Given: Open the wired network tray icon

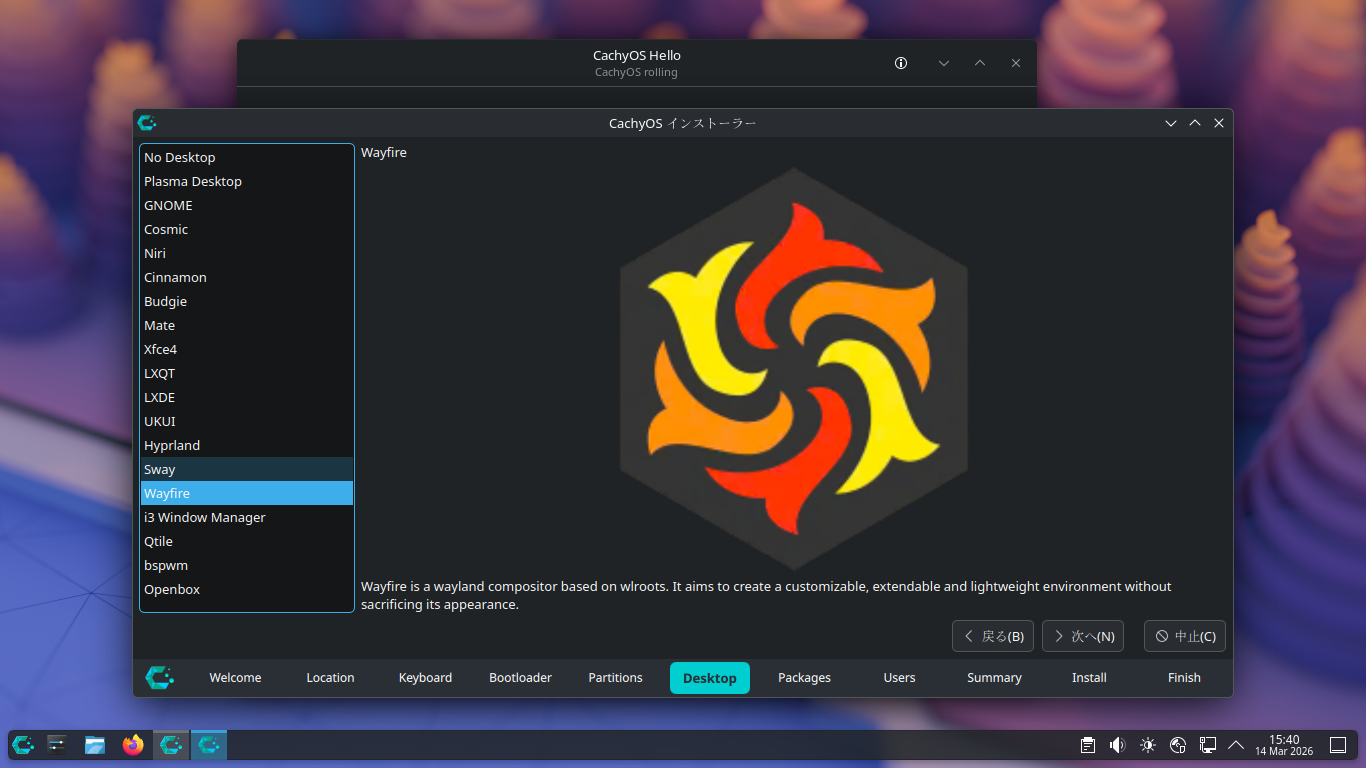Looking at the screenshot, I should [1208, 745].
